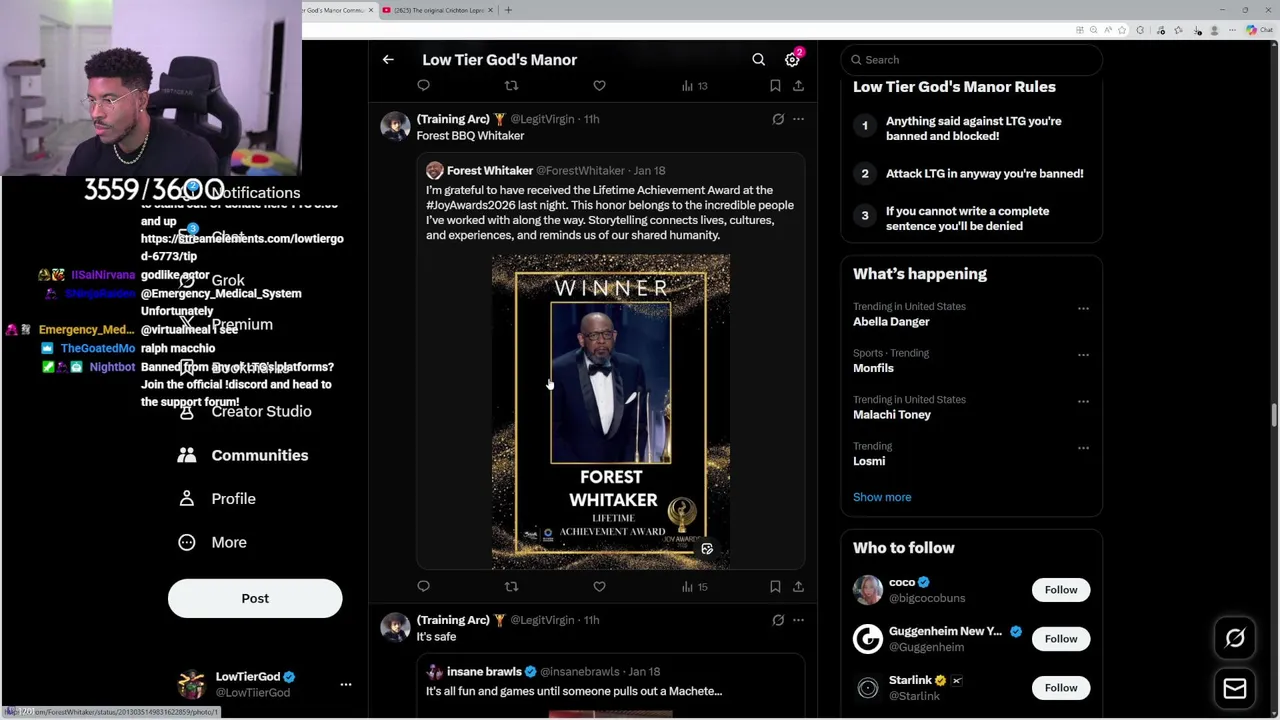Repost the Forest BBQ Whitaker post
1280x720 pixels.
(511, 587)
